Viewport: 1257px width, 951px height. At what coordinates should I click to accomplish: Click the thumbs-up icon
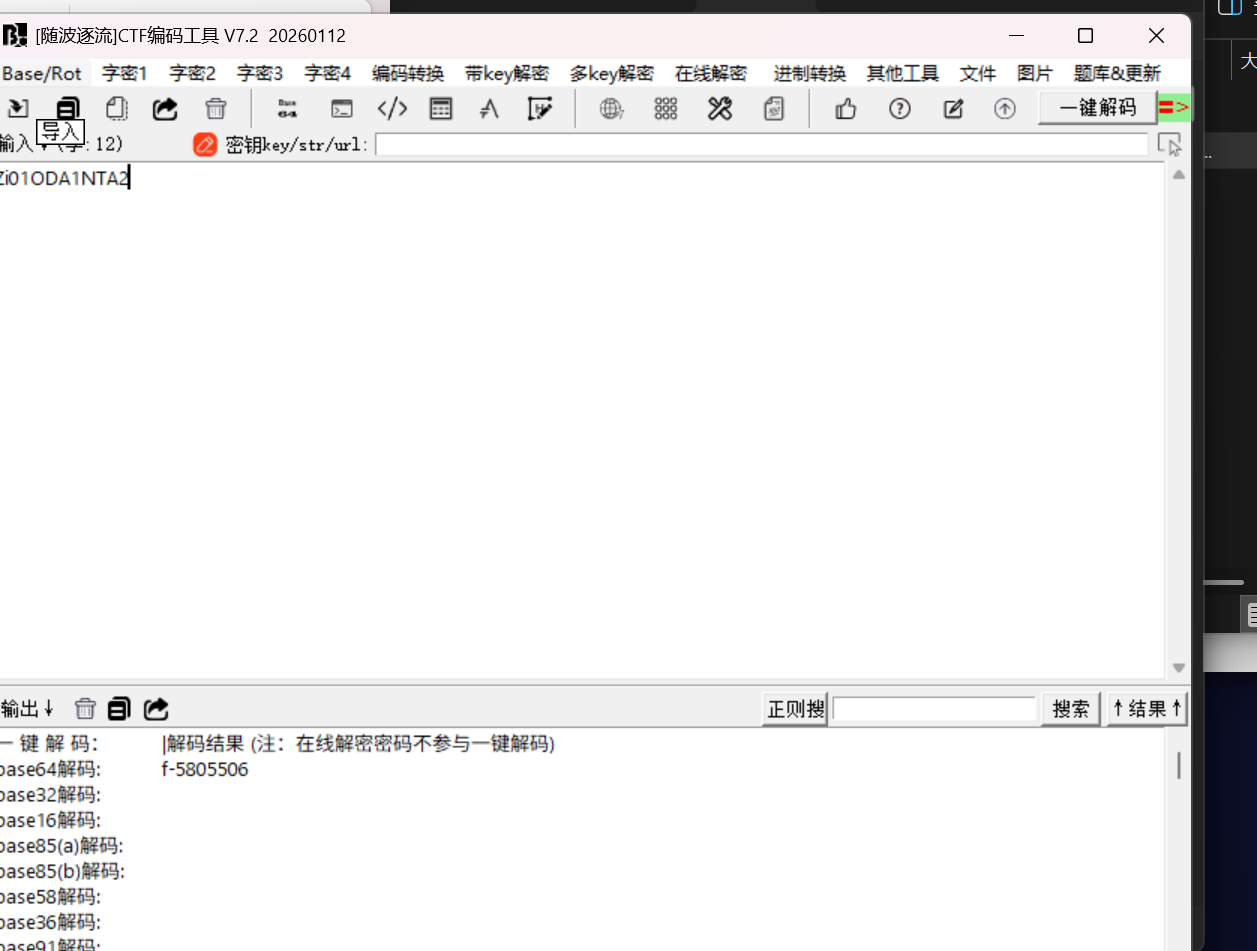(x=846, y=108)
